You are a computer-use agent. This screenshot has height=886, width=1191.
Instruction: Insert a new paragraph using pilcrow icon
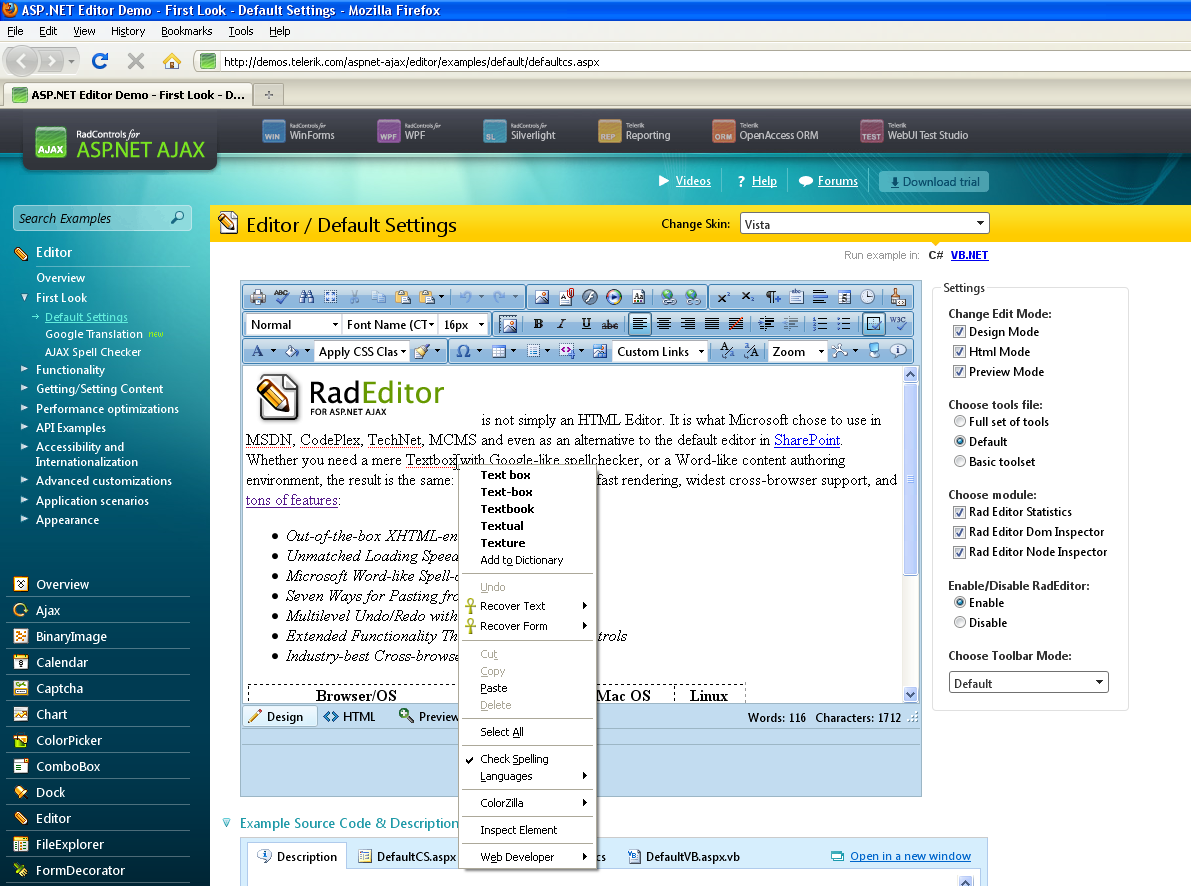tap(772, 297)
